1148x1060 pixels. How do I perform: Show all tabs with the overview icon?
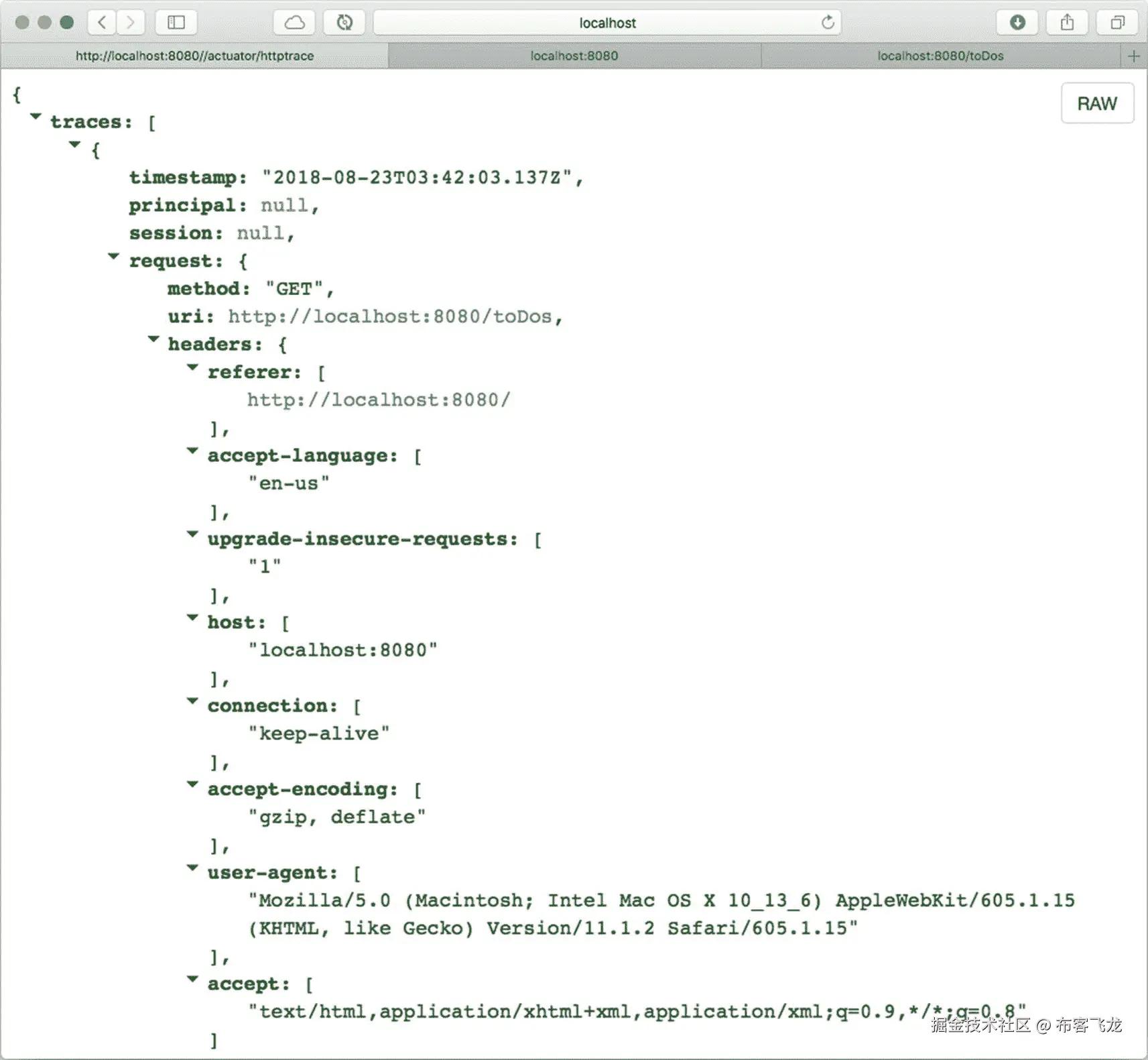coord(1117,22)
